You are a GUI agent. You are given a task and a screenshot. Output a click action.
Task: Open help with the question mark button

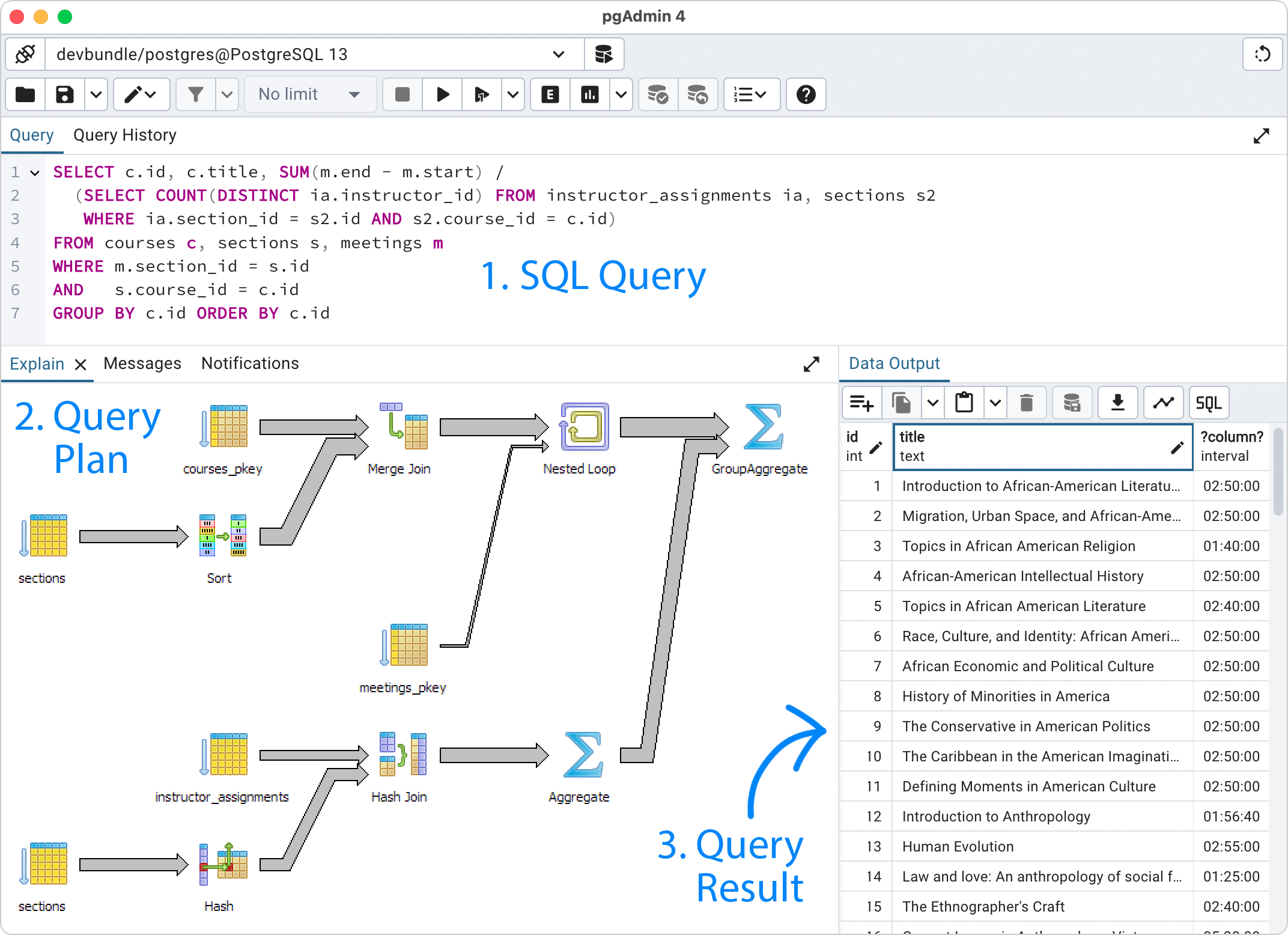(x=806, y=94)
